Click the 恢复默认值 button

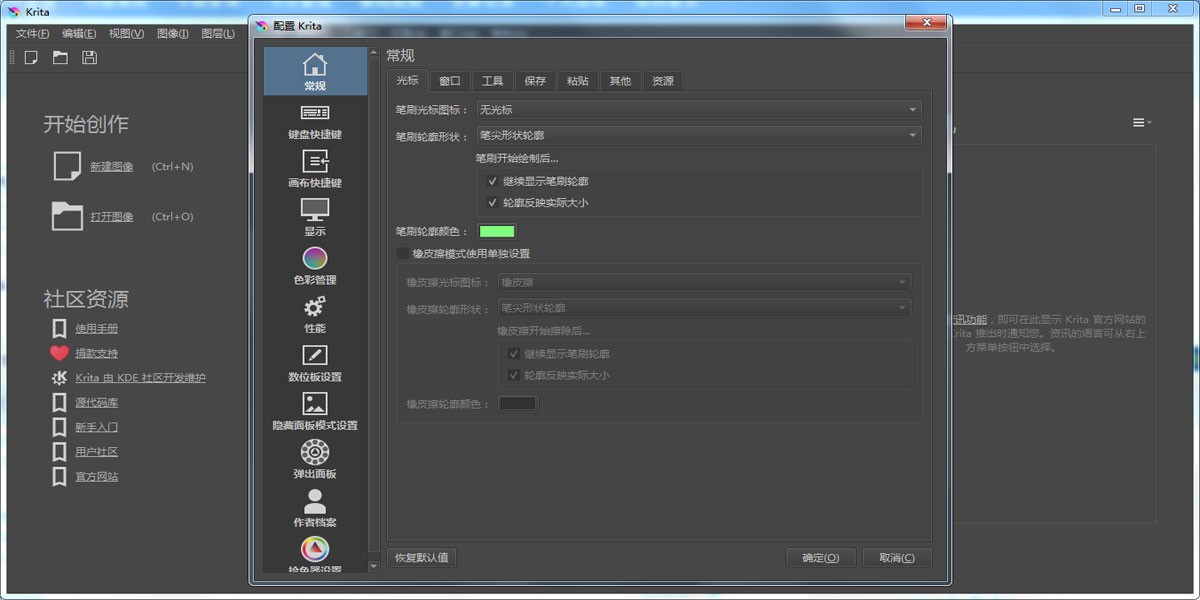[421, 557]
